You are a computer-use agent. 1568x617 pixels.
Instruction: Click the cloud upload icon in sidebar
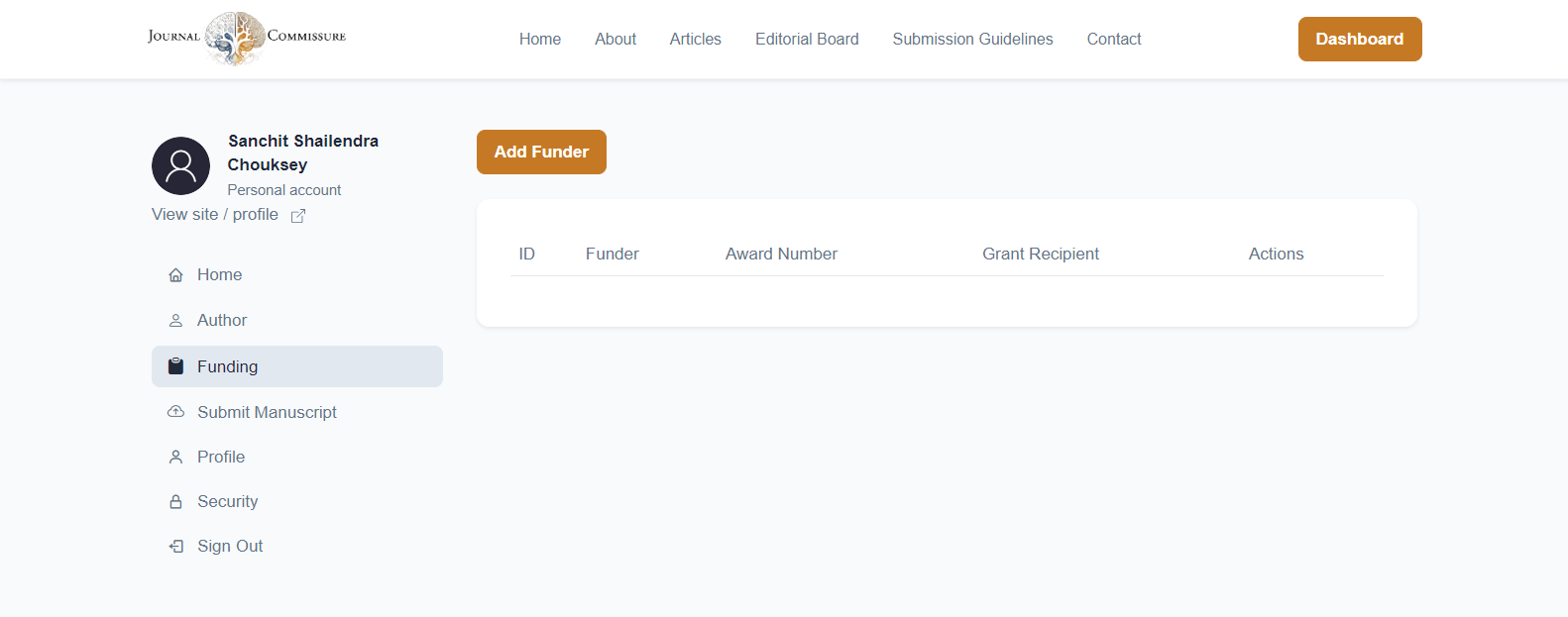tap(175, 412)
